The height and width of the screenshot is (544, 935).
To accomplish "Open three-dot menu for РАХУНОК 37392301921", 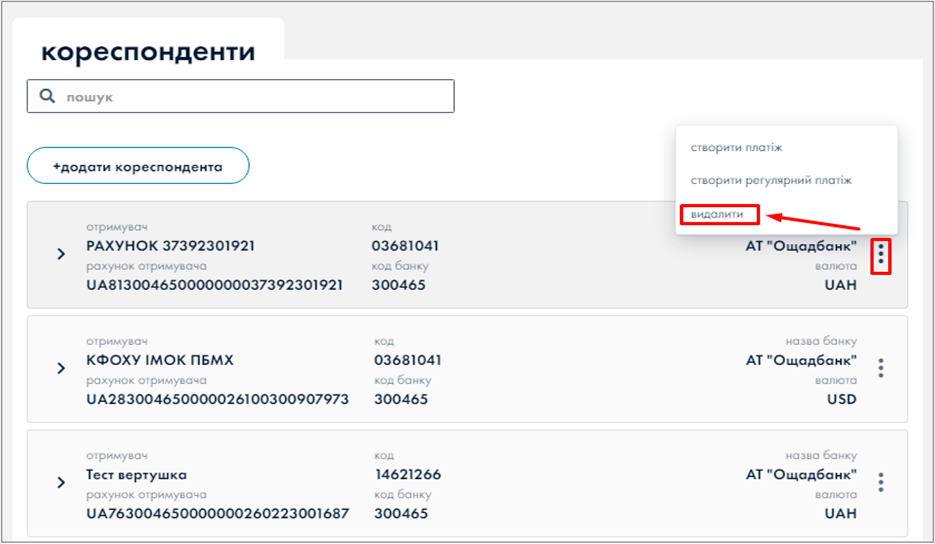I will [x=880, y=256].
